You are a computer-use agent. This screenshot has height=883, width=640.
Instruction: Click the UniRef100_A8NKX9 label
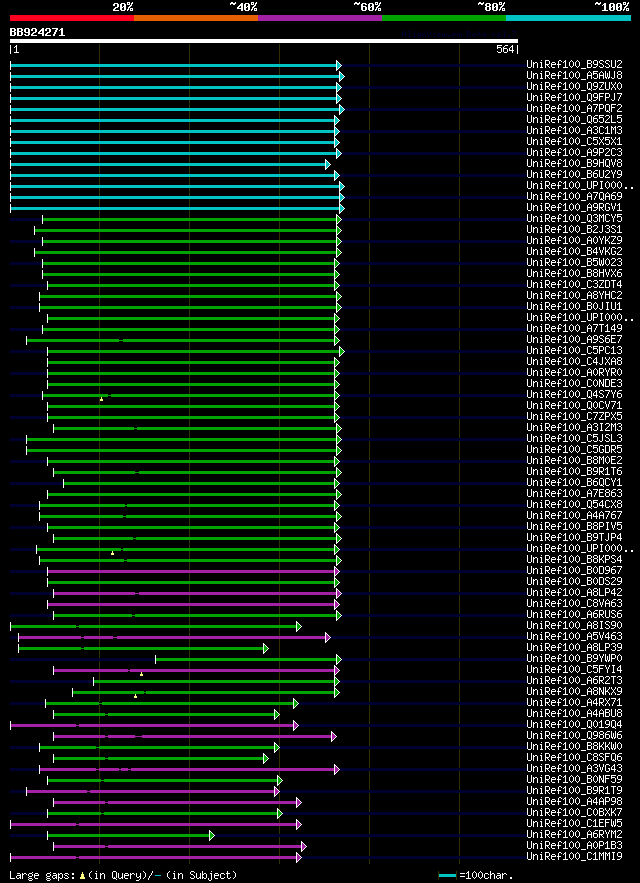click(x=574, y=692)
